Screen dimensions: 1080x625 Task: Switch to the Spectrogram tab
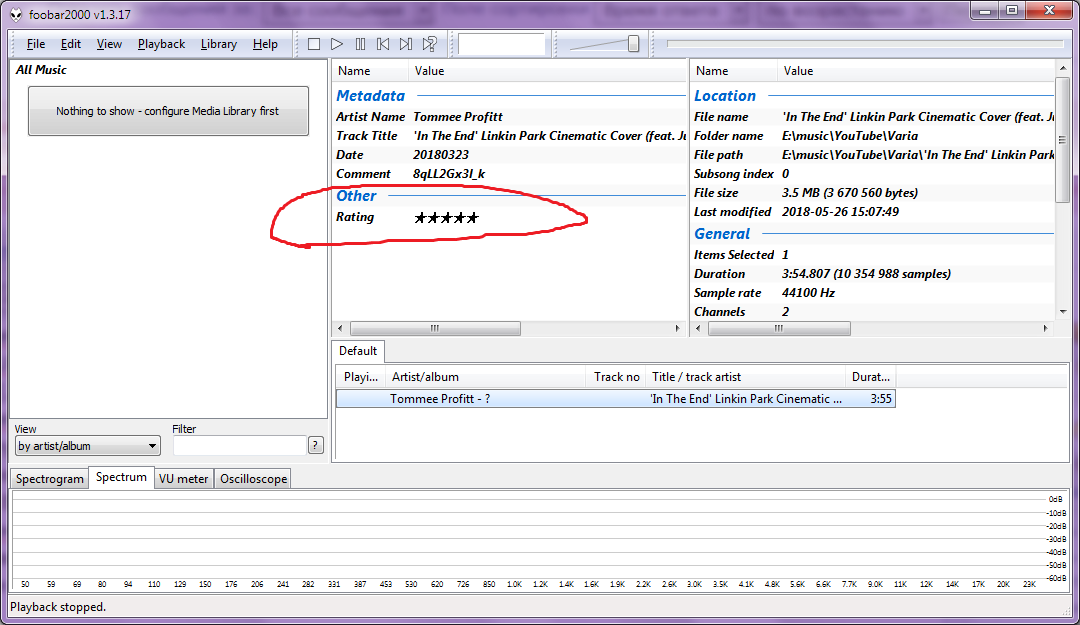click(x=50, y=479)
